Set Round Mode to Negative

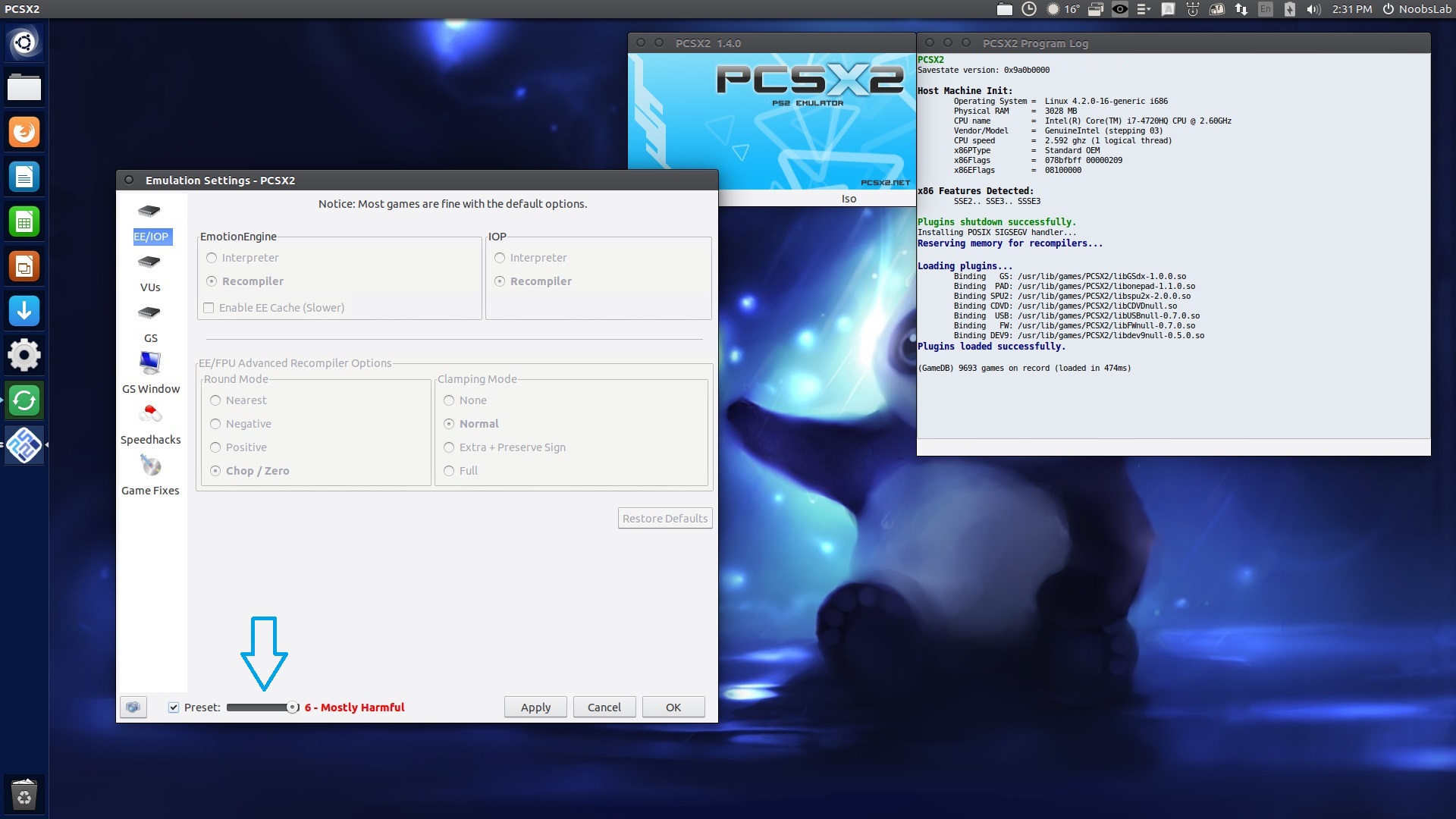[240, 424]
